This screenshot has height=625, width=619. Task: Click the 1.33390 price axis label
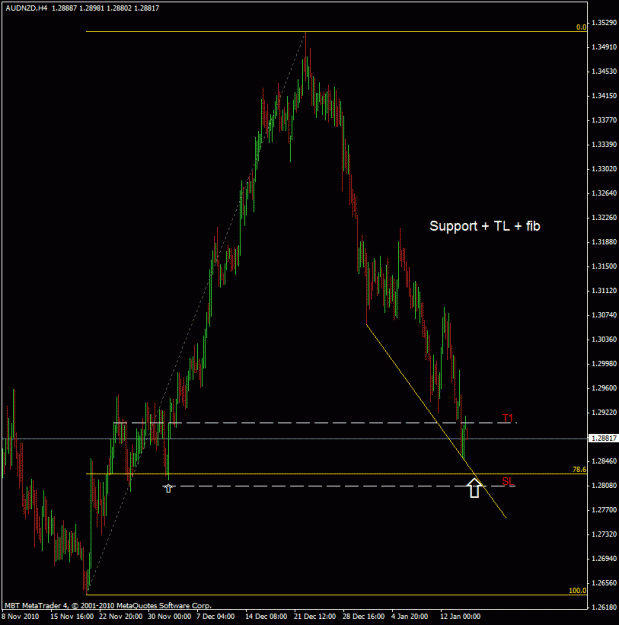[x=604, y=144]
